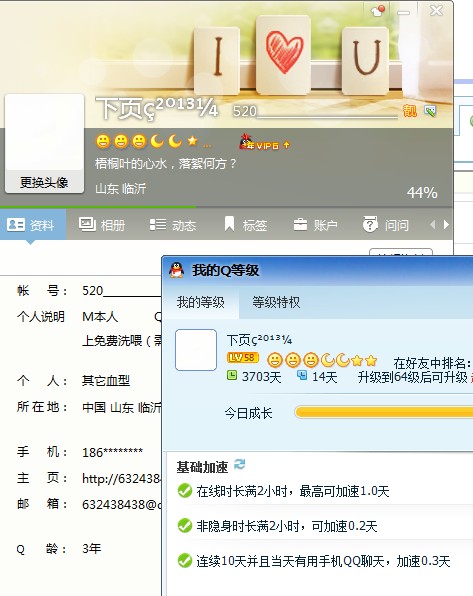This screenshot has width=473, height=596.
Task: Open the 等级特权 tab
Action: pos(276,302)
